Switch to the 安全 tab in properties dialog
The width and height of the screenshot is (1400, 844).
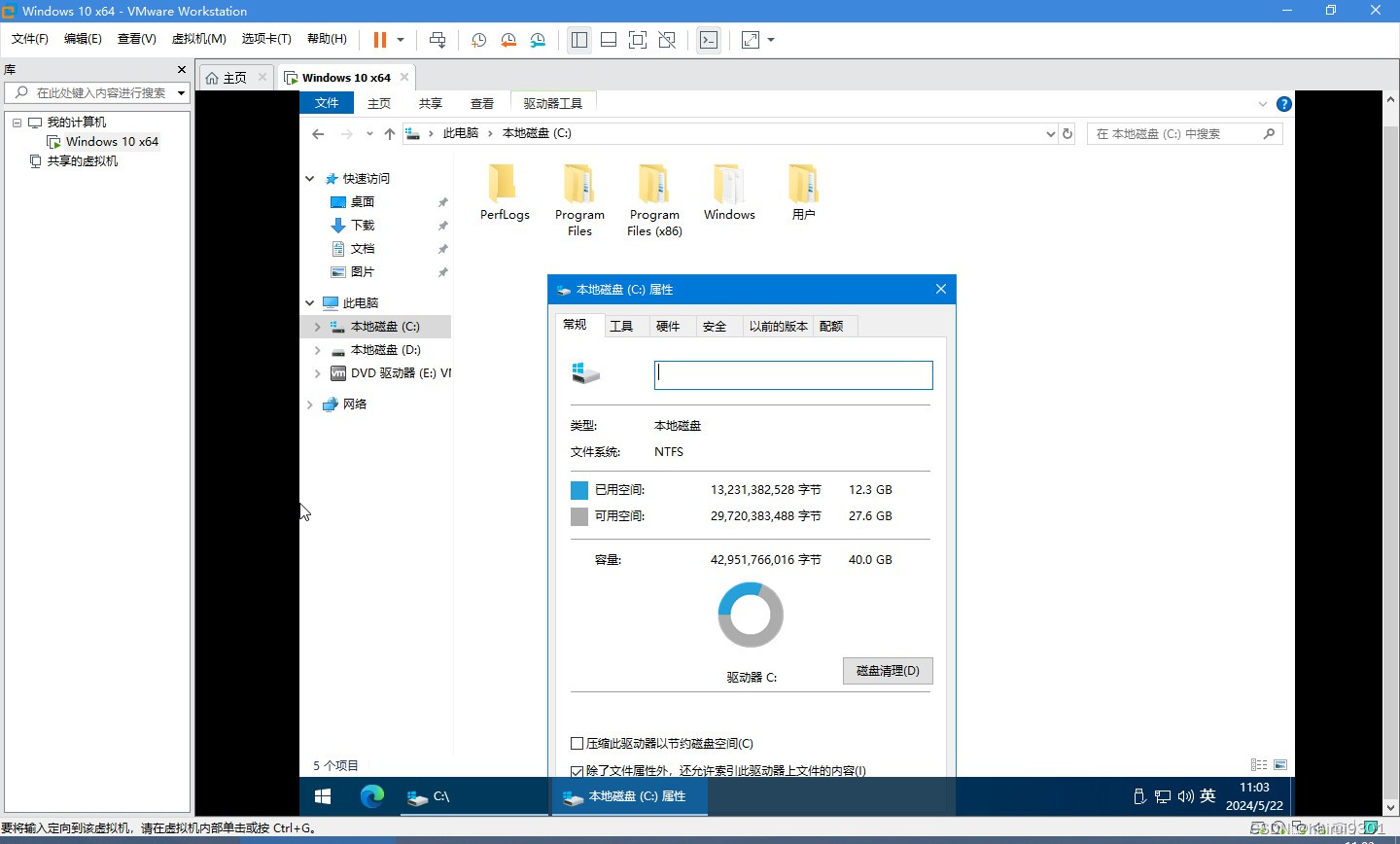(x=715, y=327)
